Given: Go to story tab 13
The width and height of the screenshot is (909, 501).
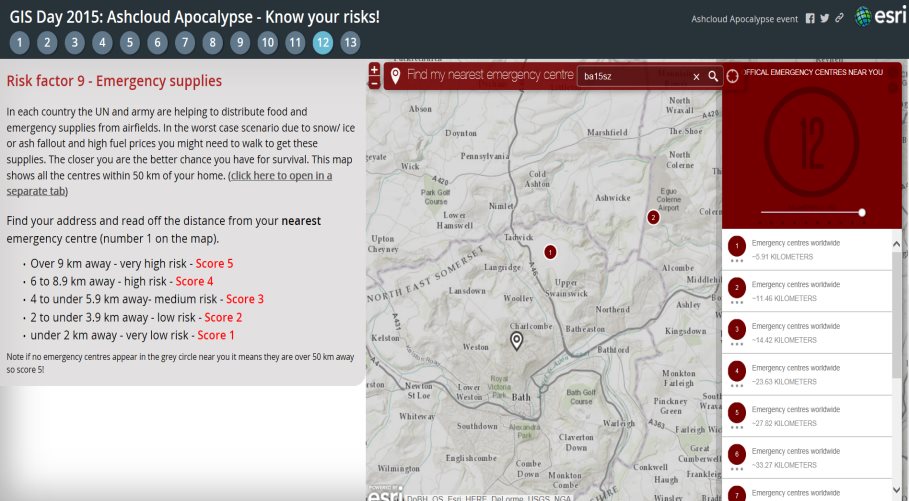Looking at the screenshot, I should 350,42.
